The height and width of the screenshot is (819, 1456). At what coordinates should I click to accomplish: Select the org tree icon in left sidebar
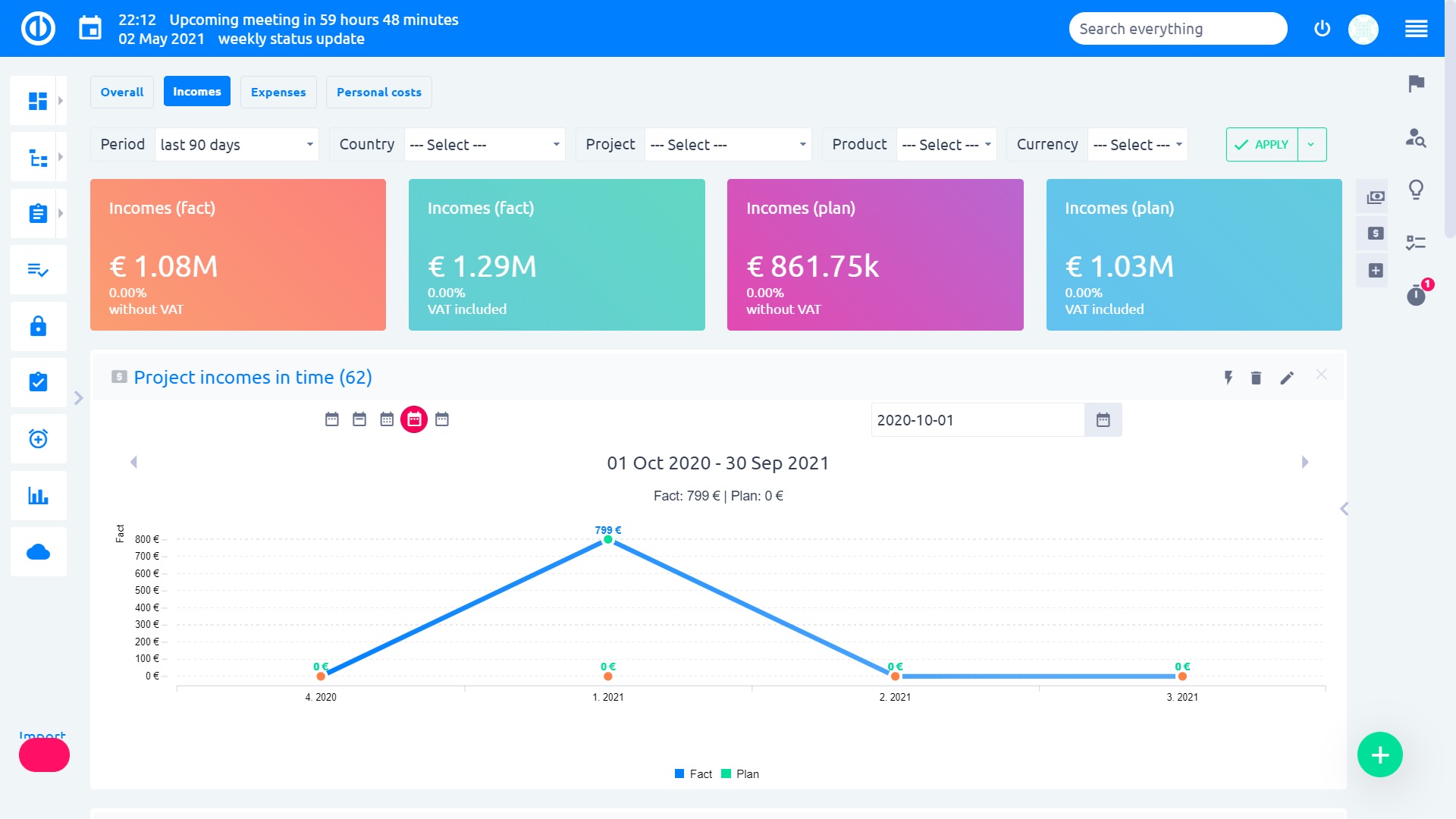[38, 156]
